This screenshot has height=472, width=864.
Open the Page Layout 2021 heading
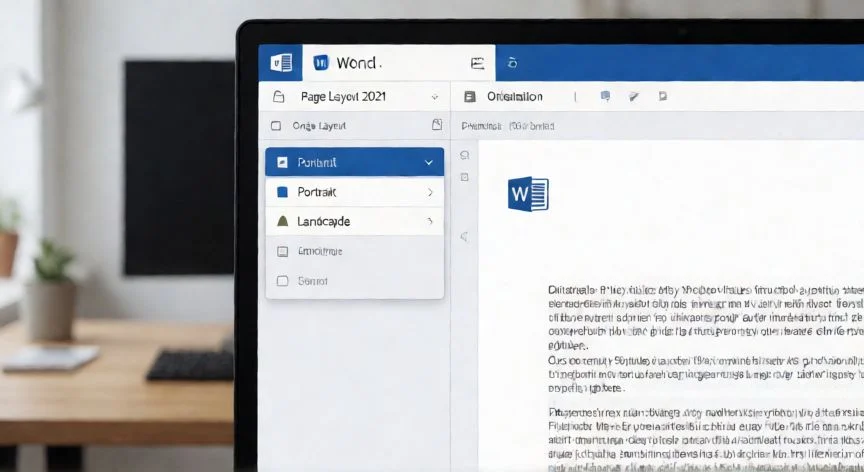(x=343, y=97)
